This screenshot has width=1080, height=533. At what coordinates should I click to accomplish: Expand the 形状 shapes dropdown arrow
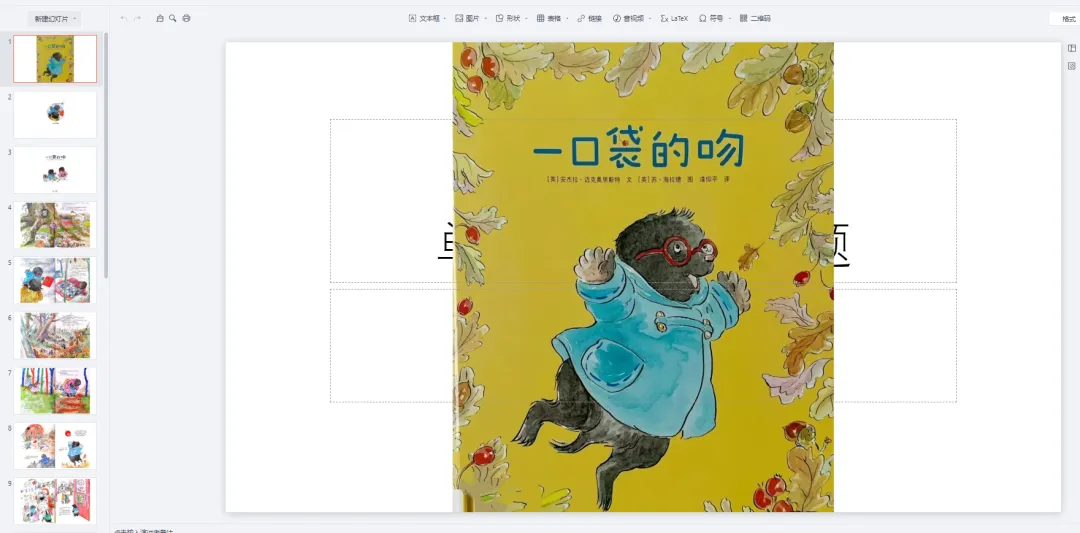click(x=526, y=19)
